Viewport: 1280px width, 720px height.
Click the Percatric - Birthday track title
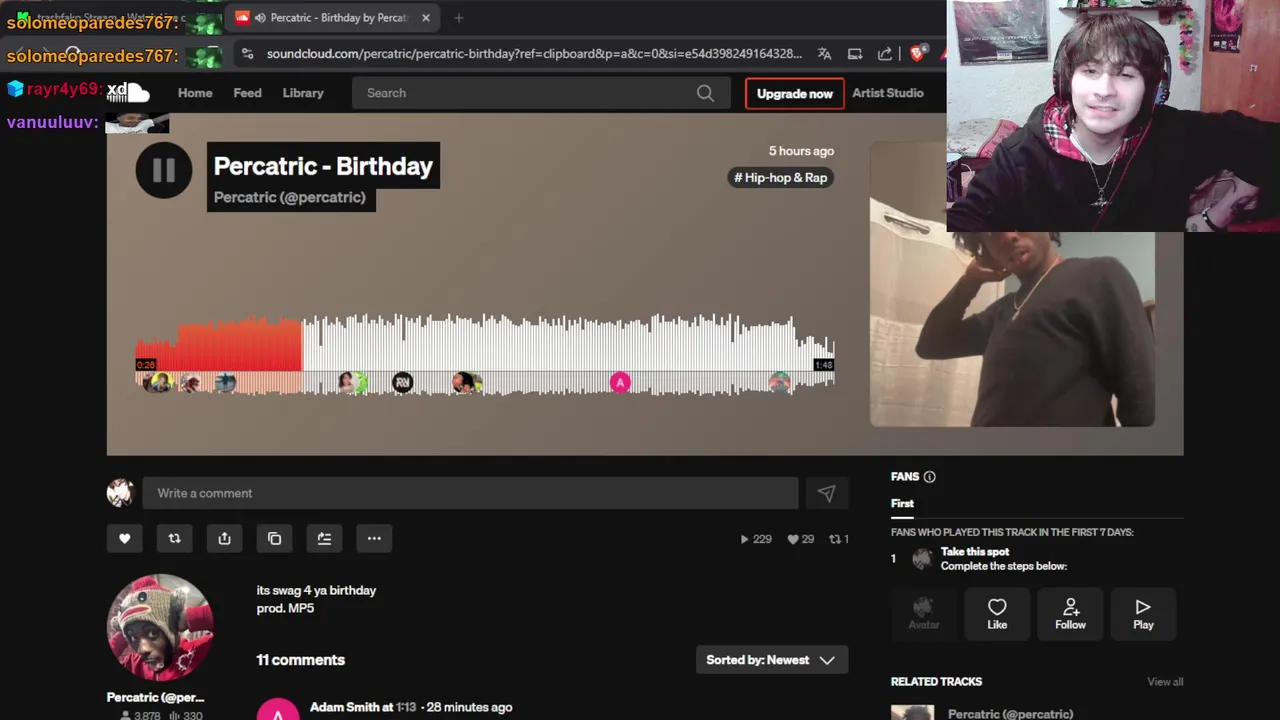[323, 166]
